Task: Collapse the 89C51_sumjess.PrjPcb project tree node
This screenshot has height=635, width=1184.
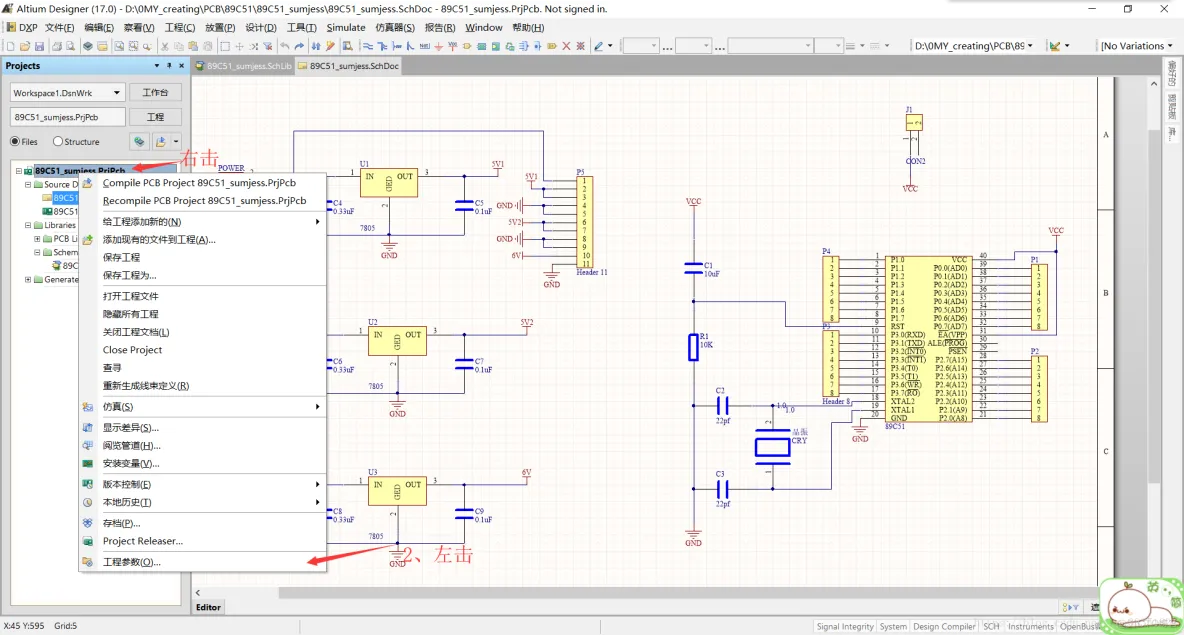Action: point(19,171)
